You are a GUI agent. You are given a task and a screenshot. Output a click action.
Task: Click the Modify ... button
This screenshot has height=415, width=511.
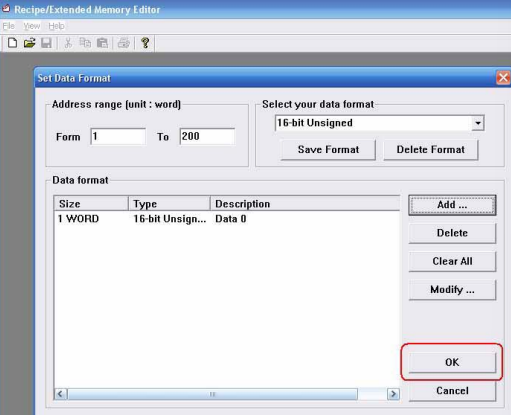click(452, 290)
